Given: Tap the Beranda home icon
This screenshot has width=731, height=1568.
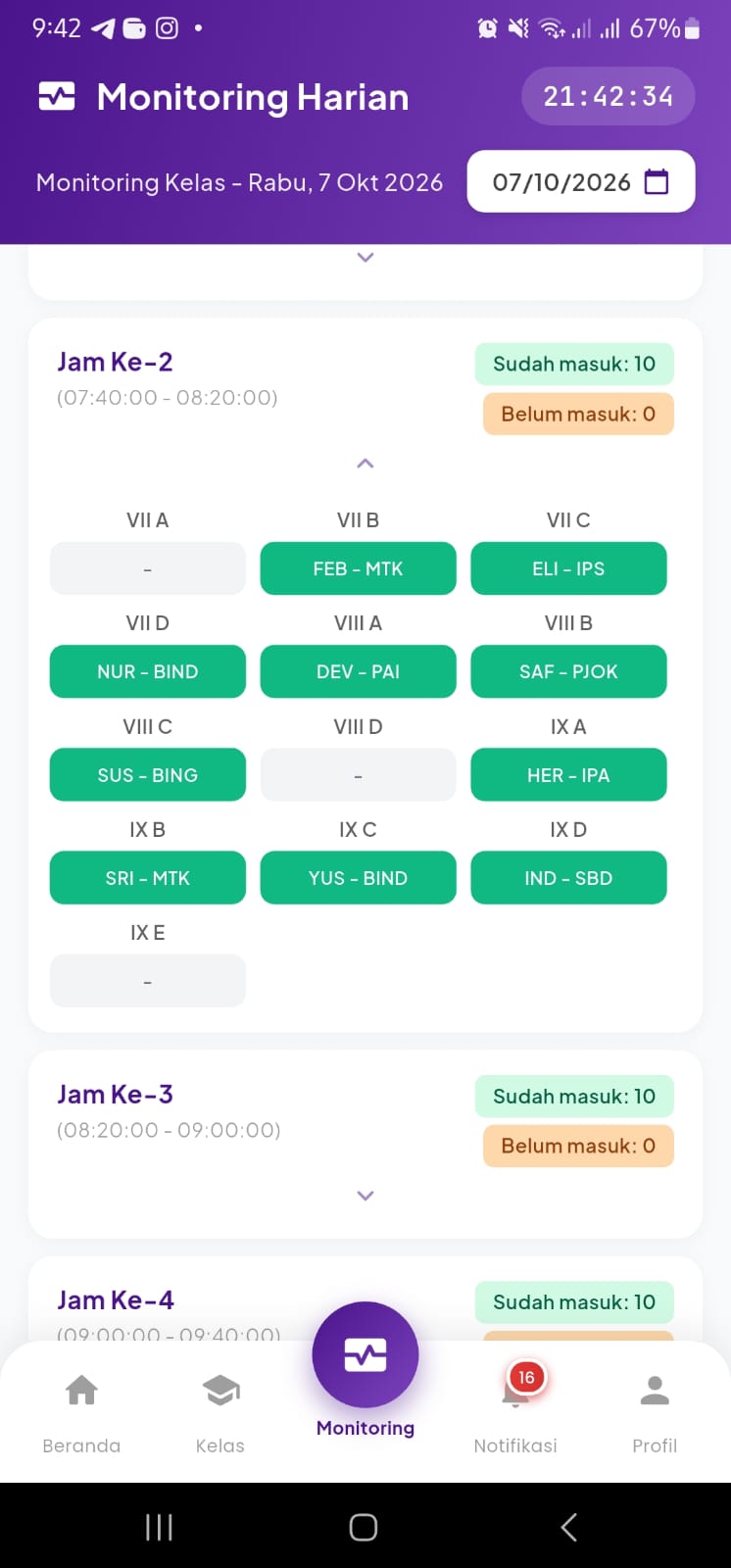Looking at the screenshot, I should [x=81, y=1390].
